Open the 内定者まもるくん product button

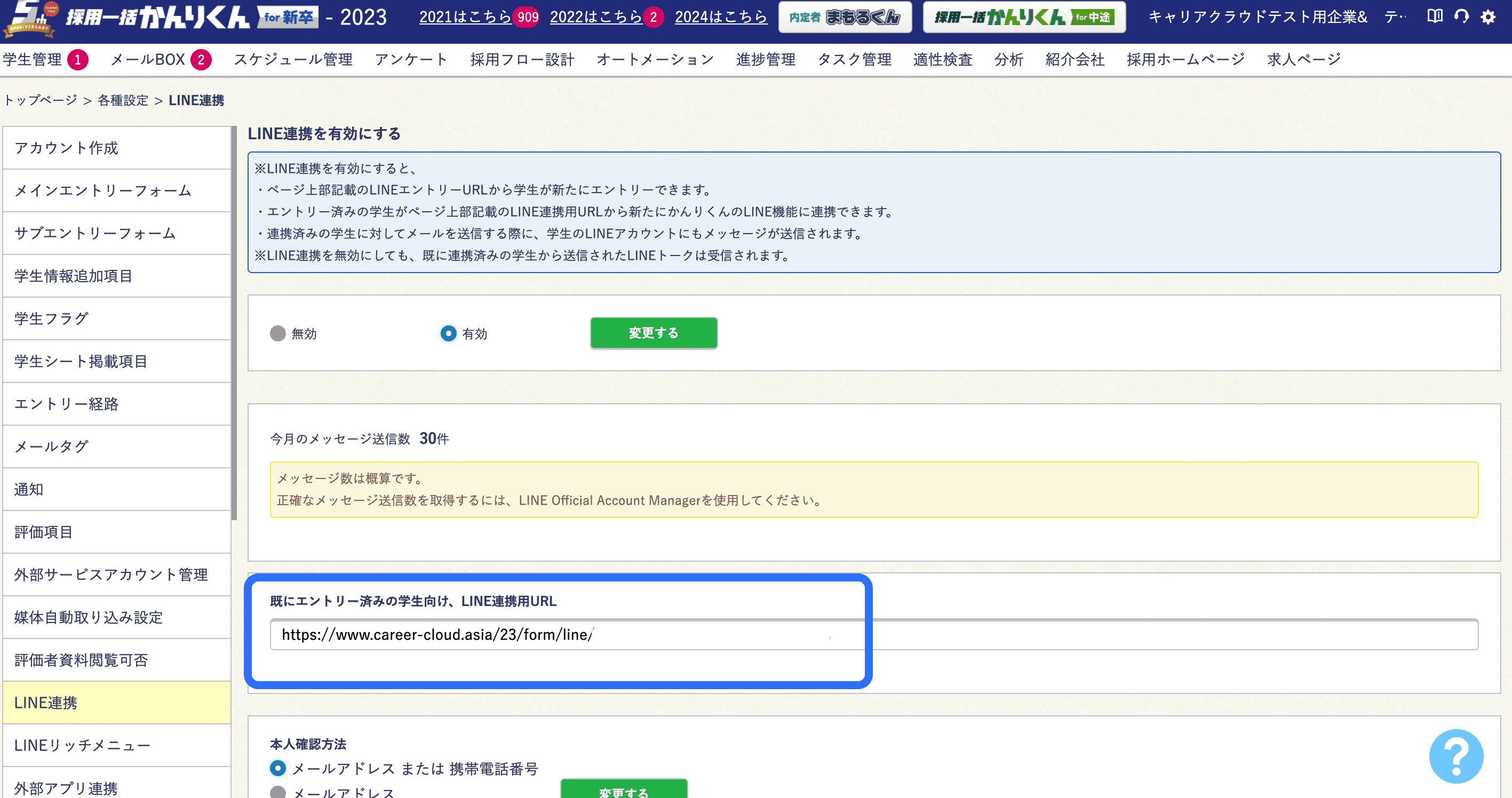845,17
